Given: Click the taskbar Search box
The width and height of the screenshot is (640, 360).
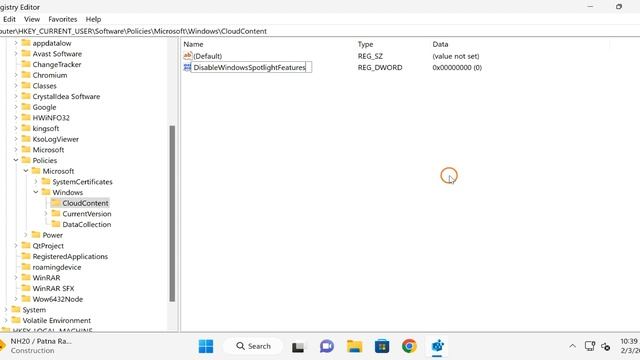Looking at the screenshot, I should [x=253, y=346].
